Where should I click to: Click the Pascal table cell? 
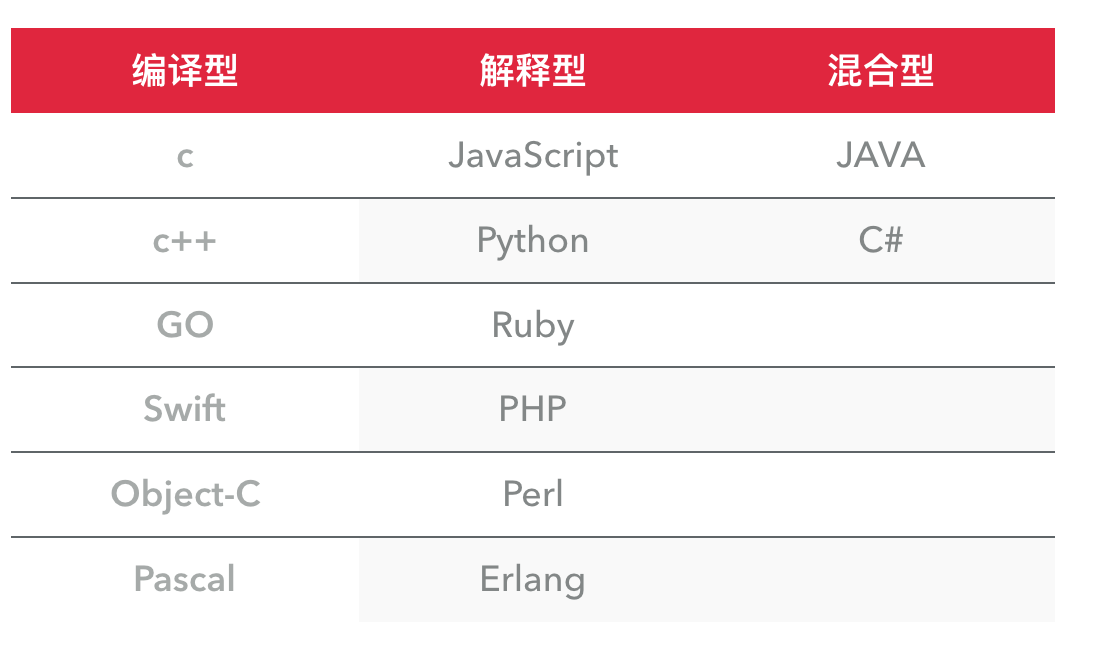click(x=185, y=580)
